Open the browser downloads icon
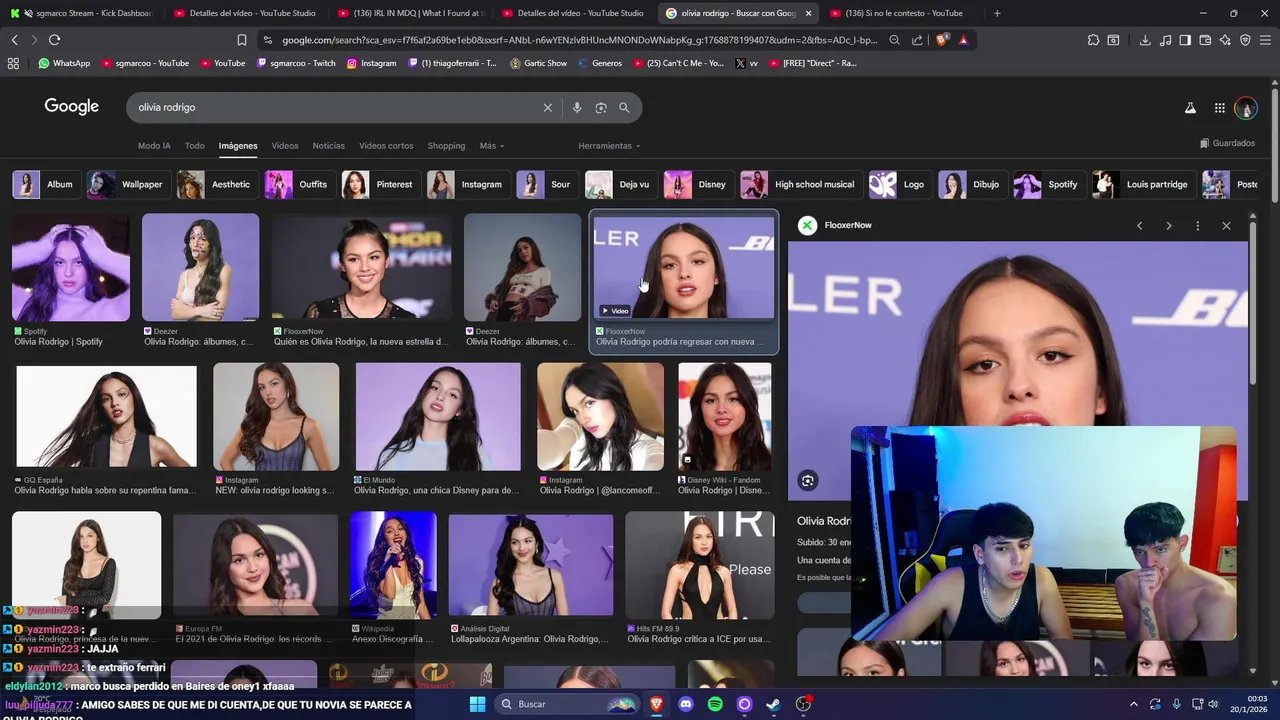The height and width of the screenshot is (720, 1280). point(1145,40)
